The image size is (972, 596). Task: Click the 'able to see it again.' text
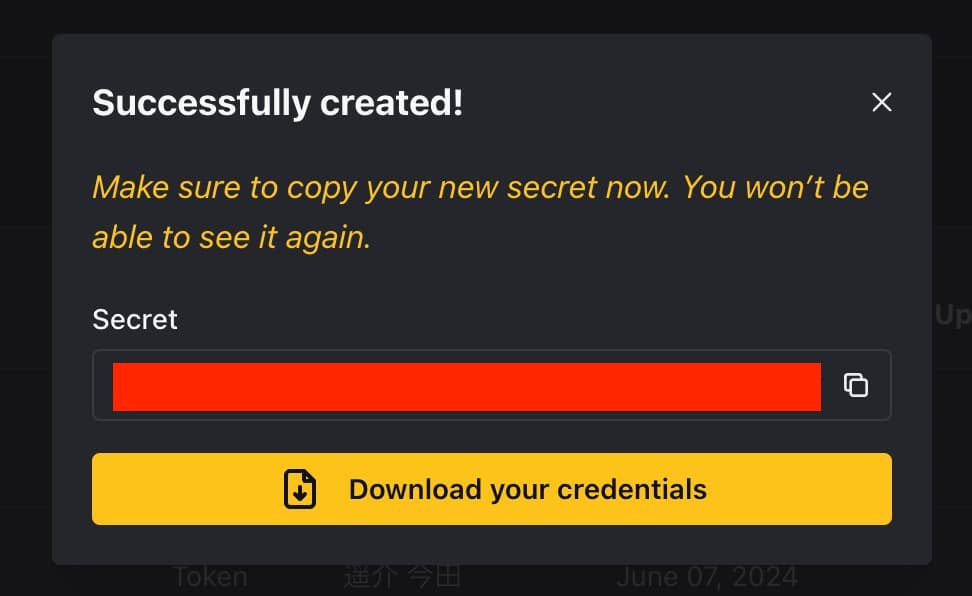232,238
